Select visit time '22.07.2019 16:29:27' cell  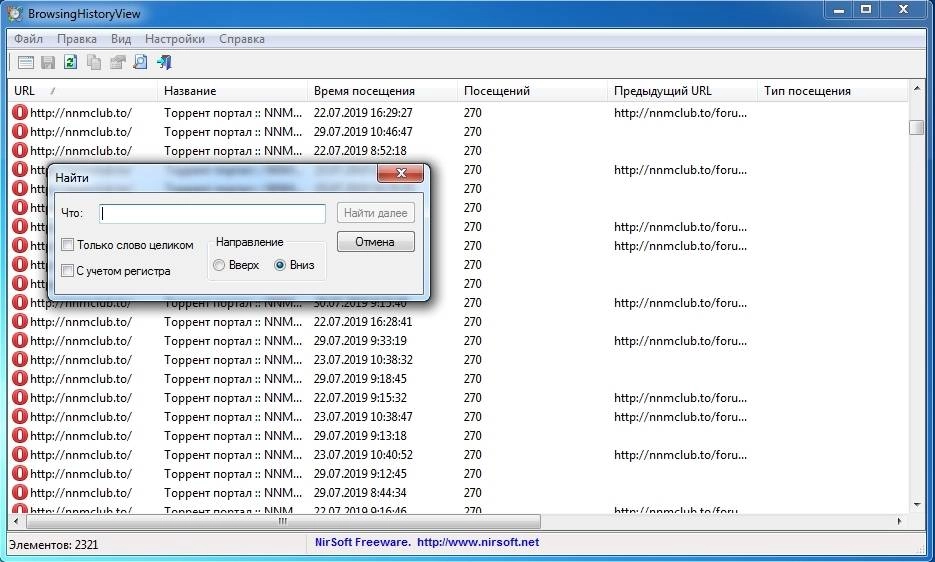coord(363,112)
